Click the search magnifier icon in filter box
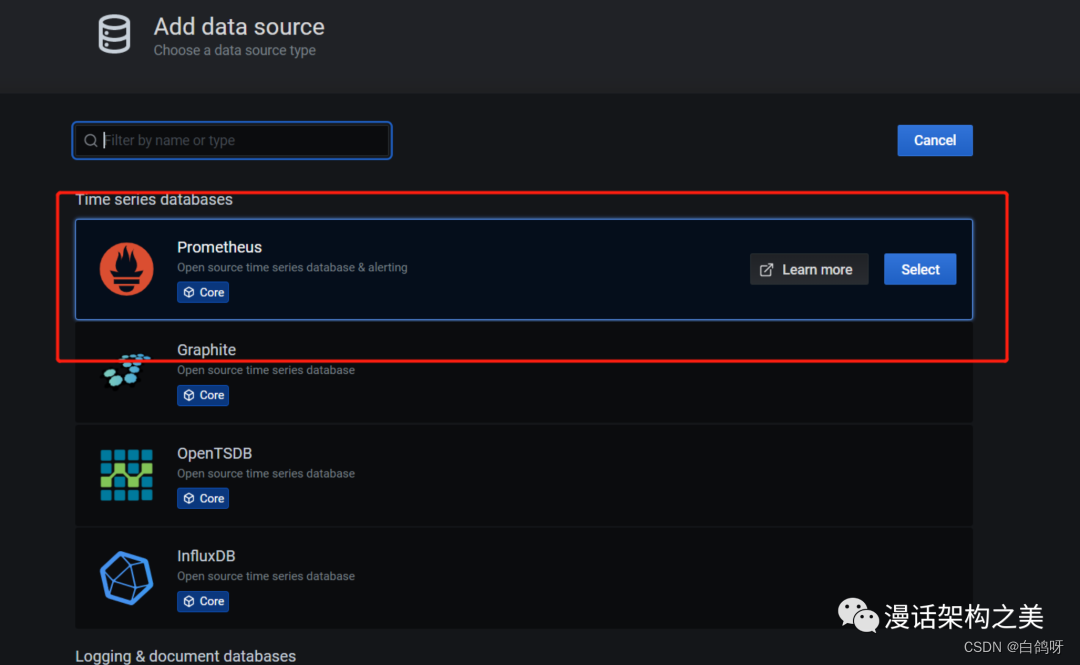Screen dimensions: 1080x665 [x=90, y=141]
